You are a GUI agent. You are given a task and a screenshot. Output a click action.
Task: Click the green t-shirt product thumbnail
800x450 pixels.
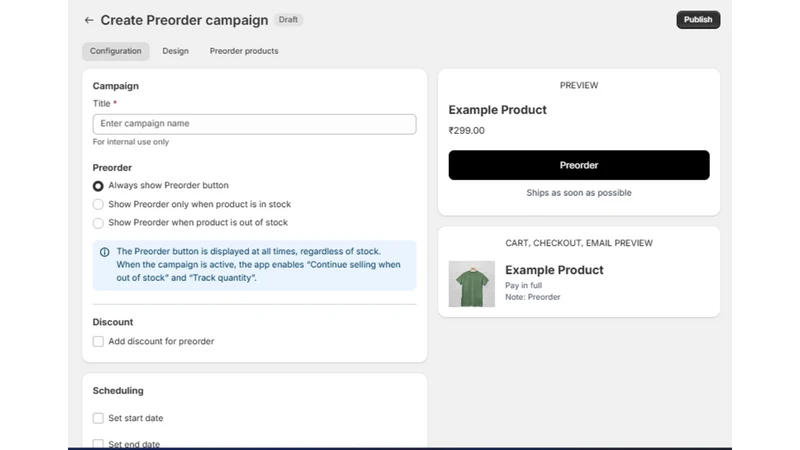tap(471, 284)
